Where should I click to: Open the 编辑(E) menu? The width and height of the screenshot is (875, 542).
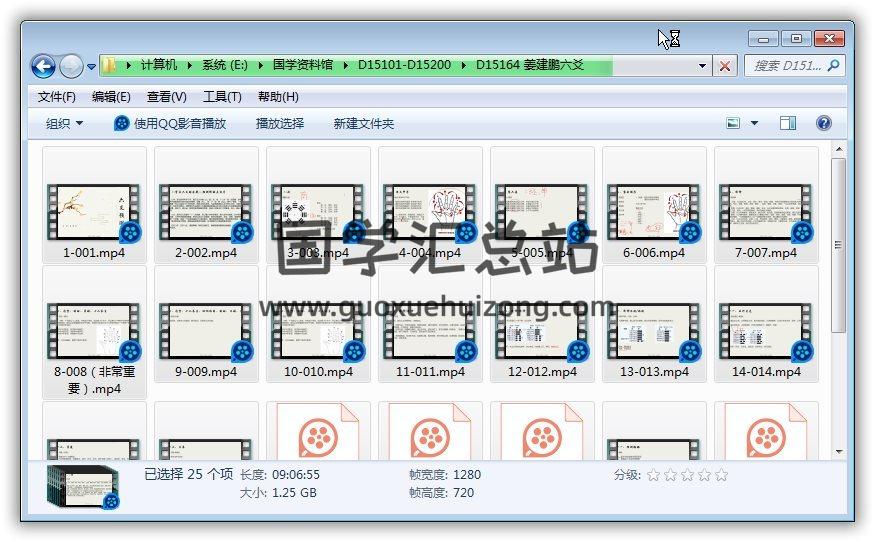(x=111, y=97)
